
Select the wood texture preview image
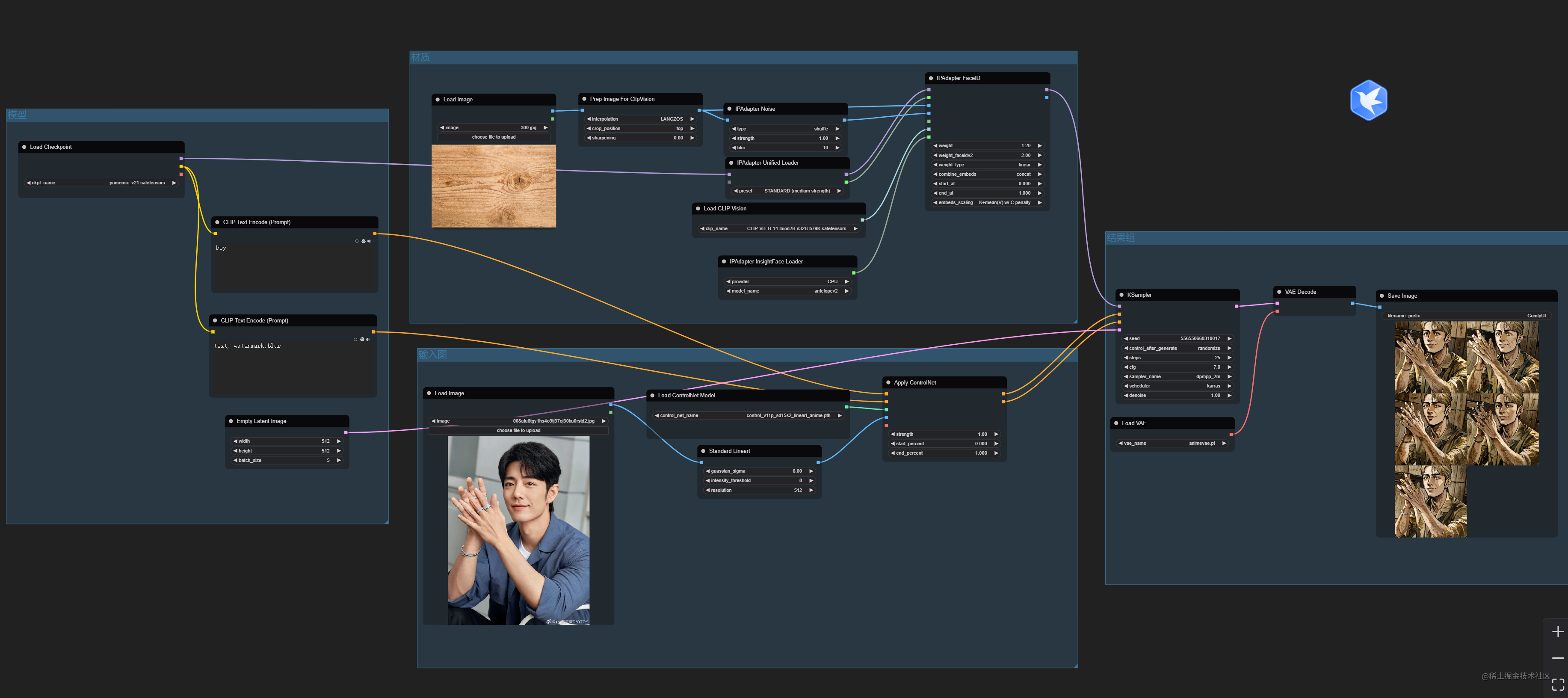point(494,186)
